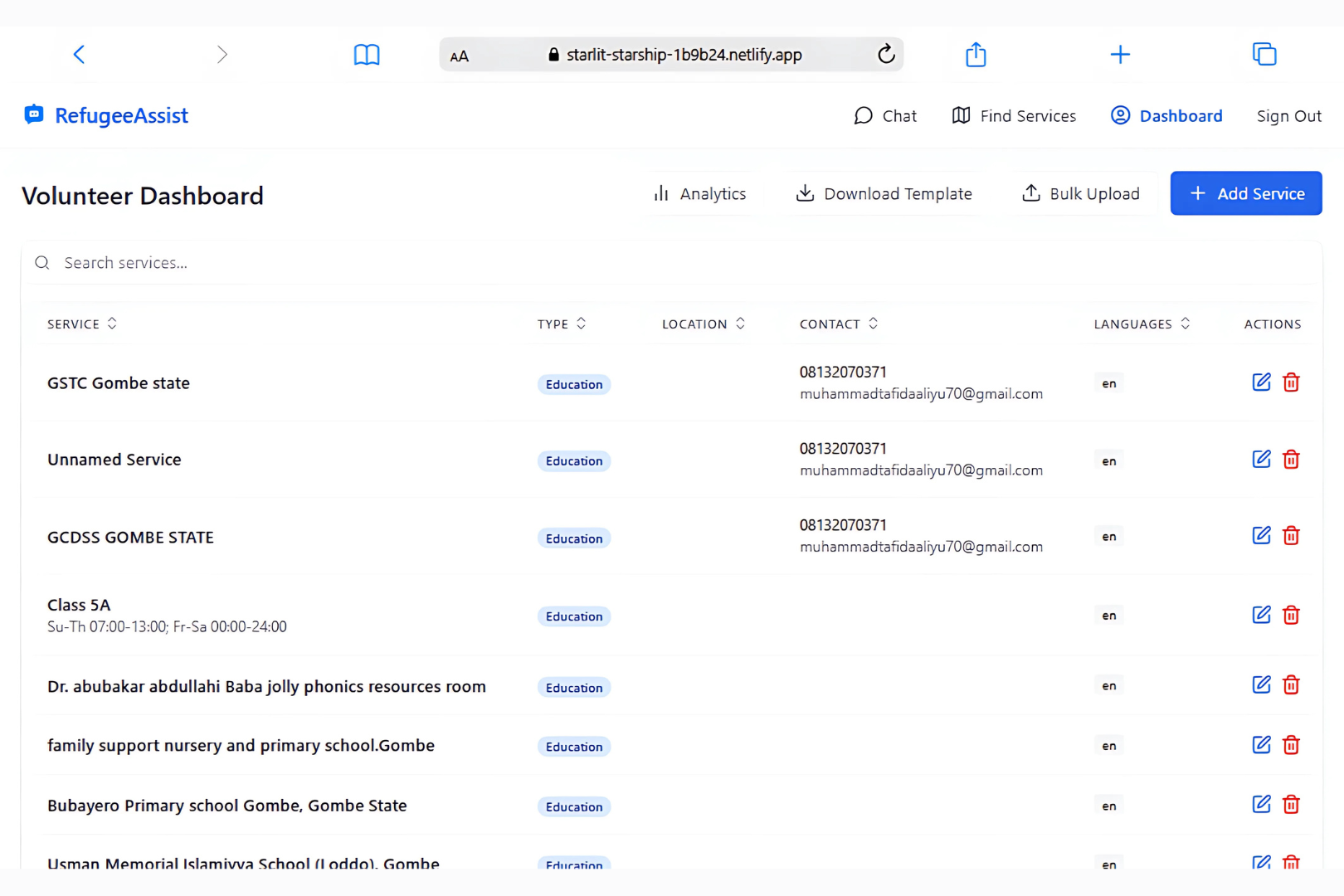Click 'Dr. abubakar abdullahi Baba jolly phonics' name
The height and width of the screenshot is (896, 1344).
coord(266,687)
